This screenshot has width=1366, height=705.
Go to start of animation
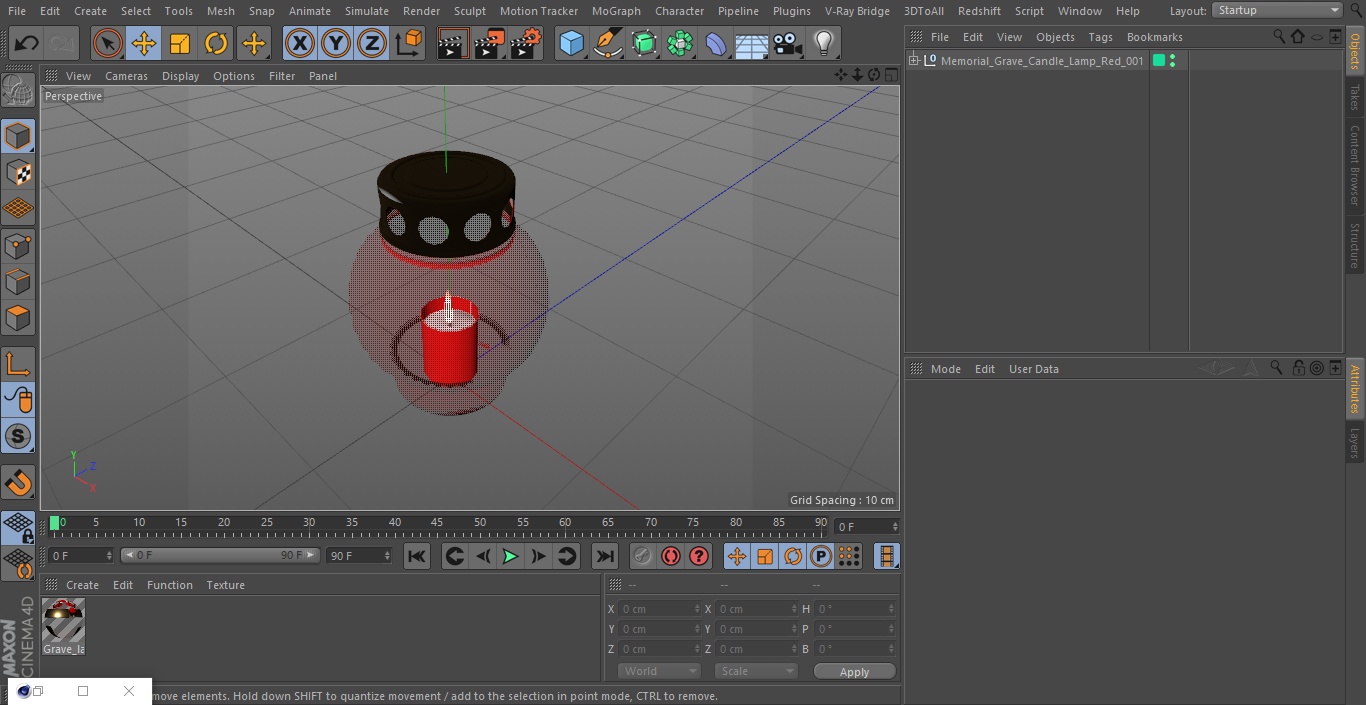tap(417, 556)
